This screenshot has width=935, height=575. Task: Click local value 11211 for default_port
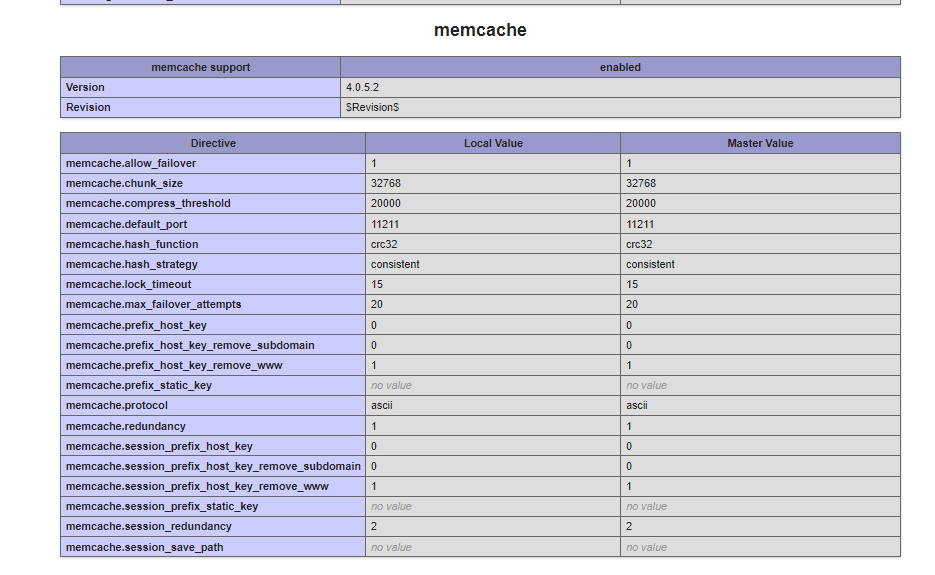[385, 224]
